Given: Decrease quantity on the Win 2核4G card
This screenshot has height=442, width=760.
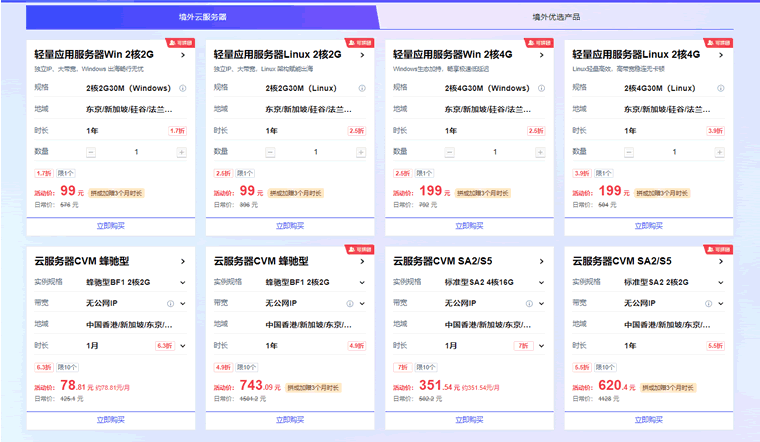Looking at the screenshot, I should (x=449, y=152).
